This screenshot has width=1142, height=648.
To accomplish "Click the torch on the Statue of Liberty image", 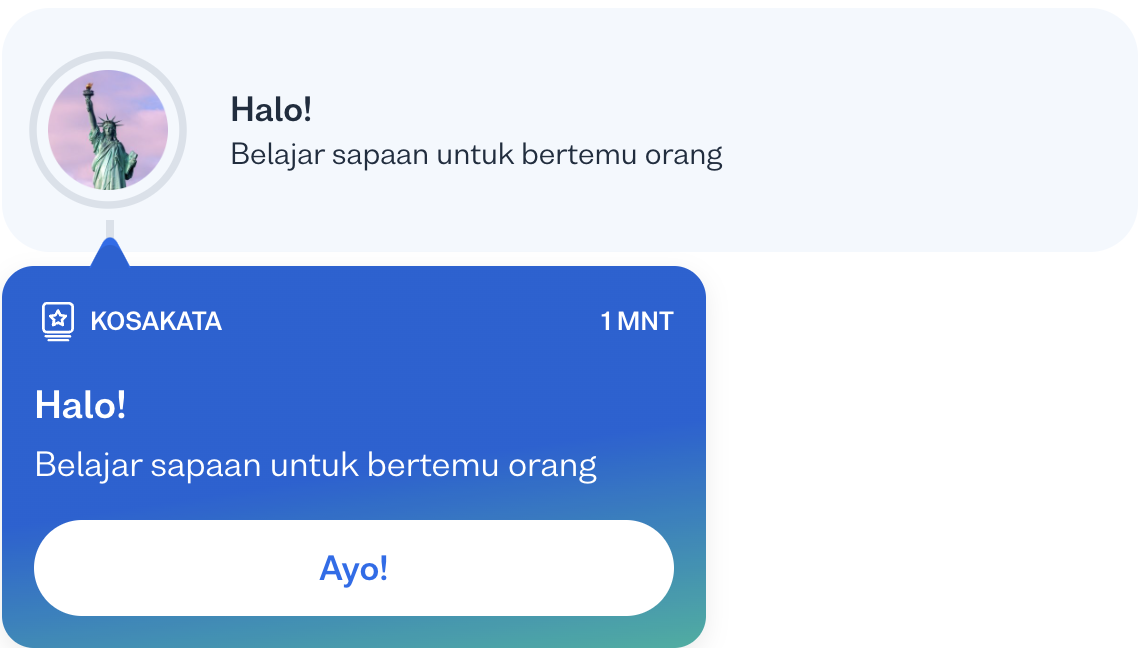I will [x=89, y=90].
